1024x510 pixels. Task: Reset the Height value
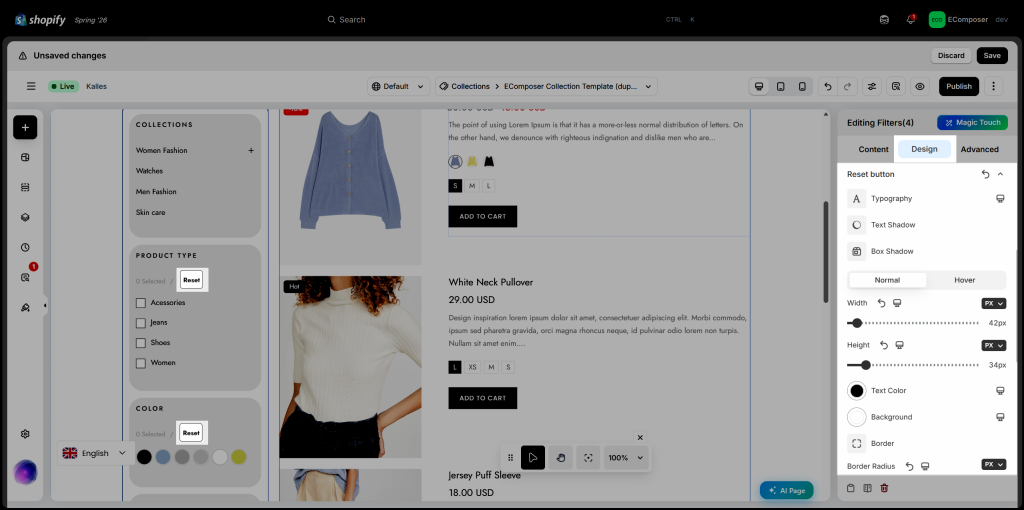point(884,345)
